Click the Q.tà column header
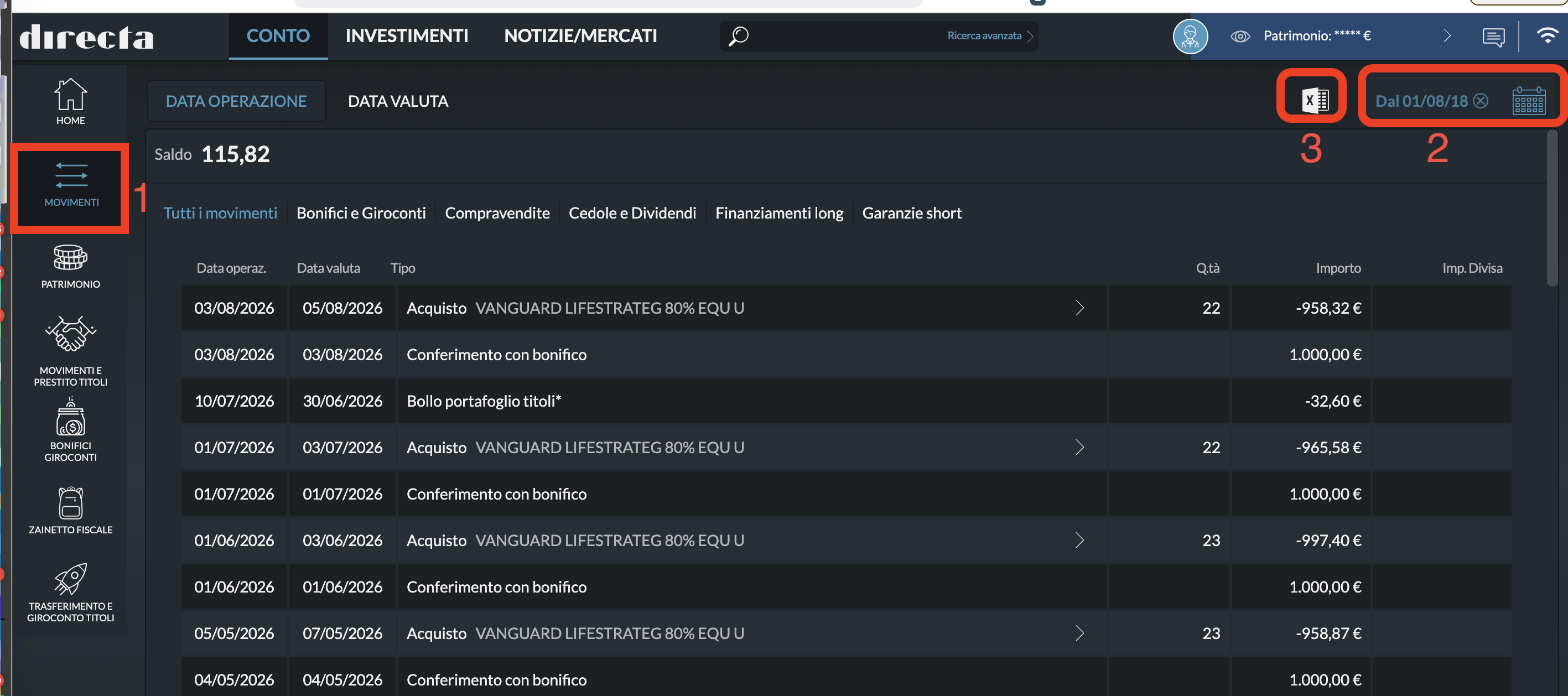The width and height of the screenshot is (1568, 696). (x=1207, y=268)
